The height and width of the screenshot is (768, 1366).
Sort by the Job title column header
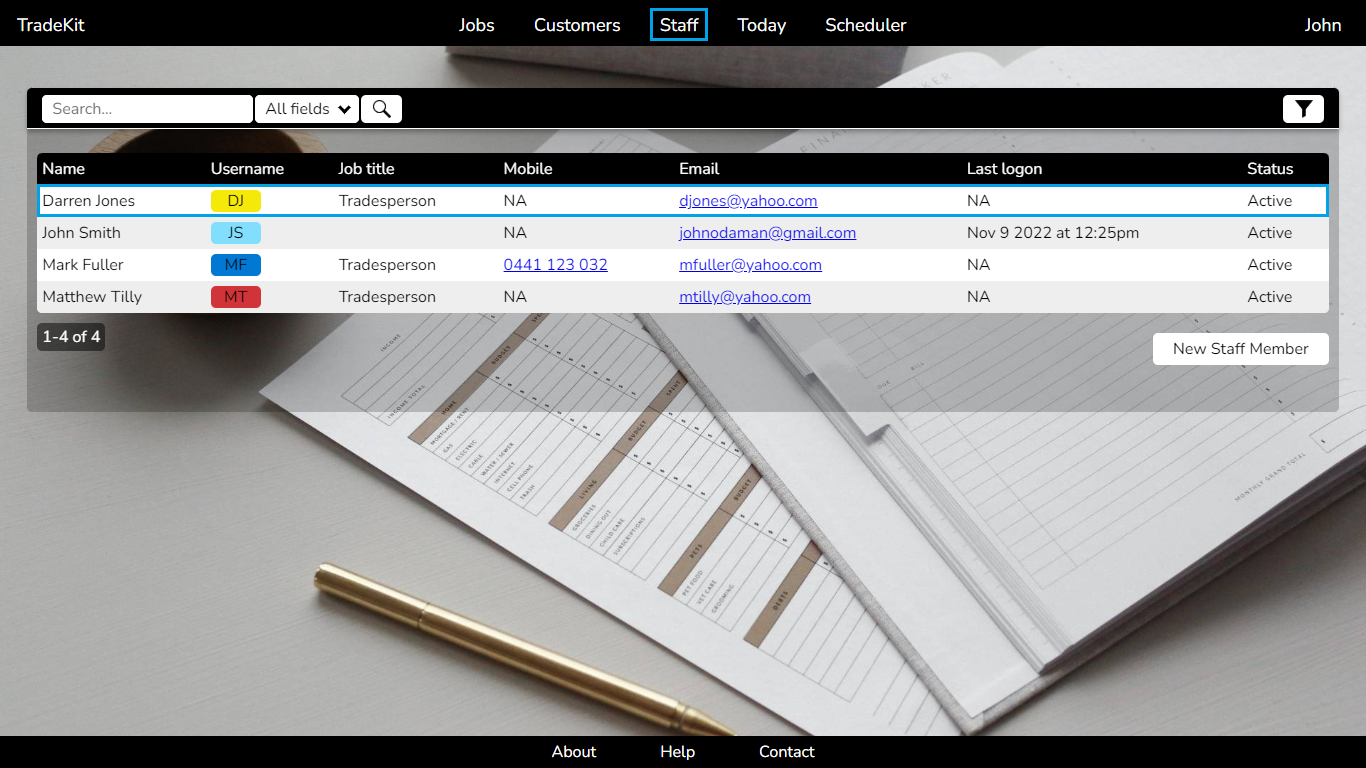coord(366,169)
